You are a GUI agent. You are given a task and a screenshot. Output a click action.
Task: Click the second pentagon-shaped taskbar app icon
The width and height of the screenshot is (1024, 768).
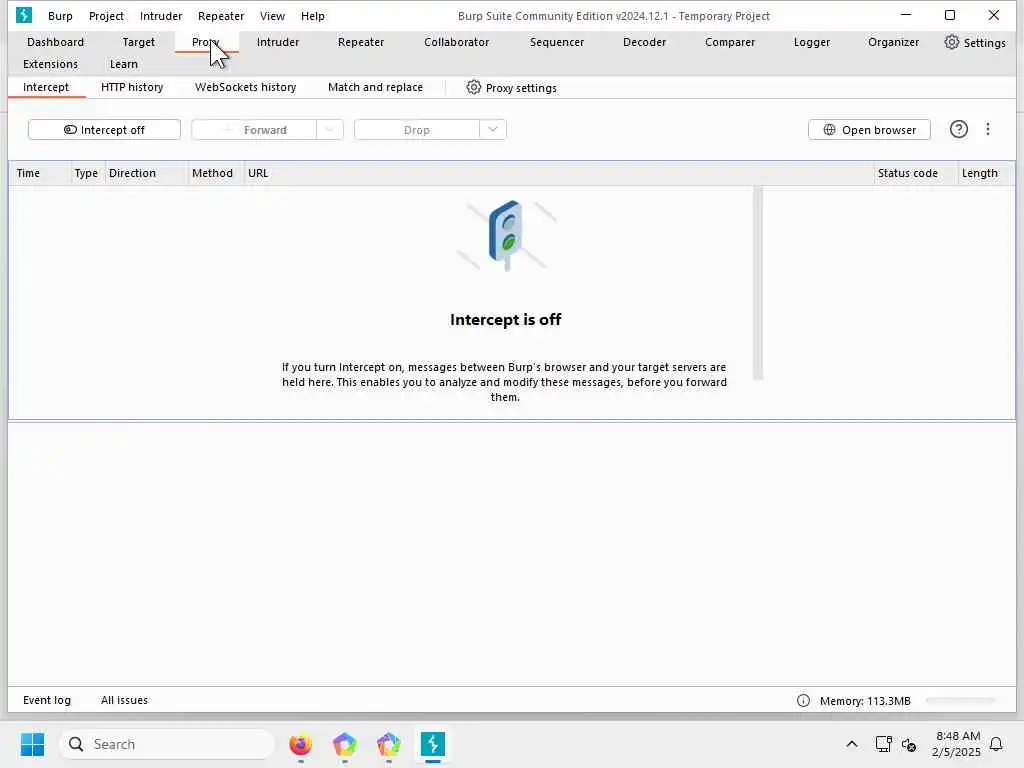[389, 744]
